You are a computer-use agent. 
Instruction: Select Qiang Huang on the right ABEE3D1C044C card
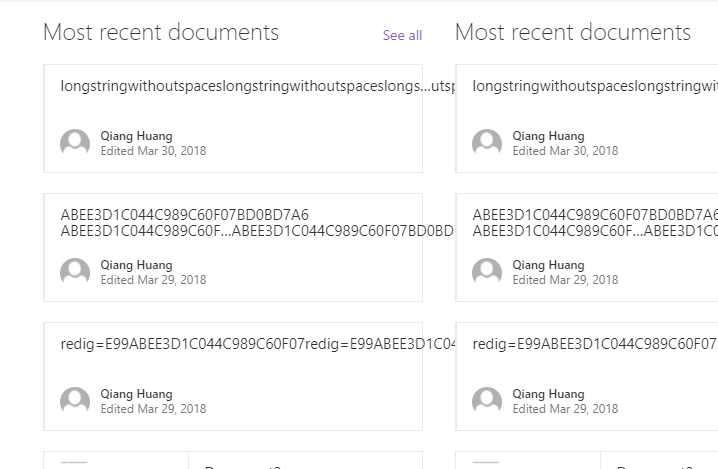pos(549,265)
